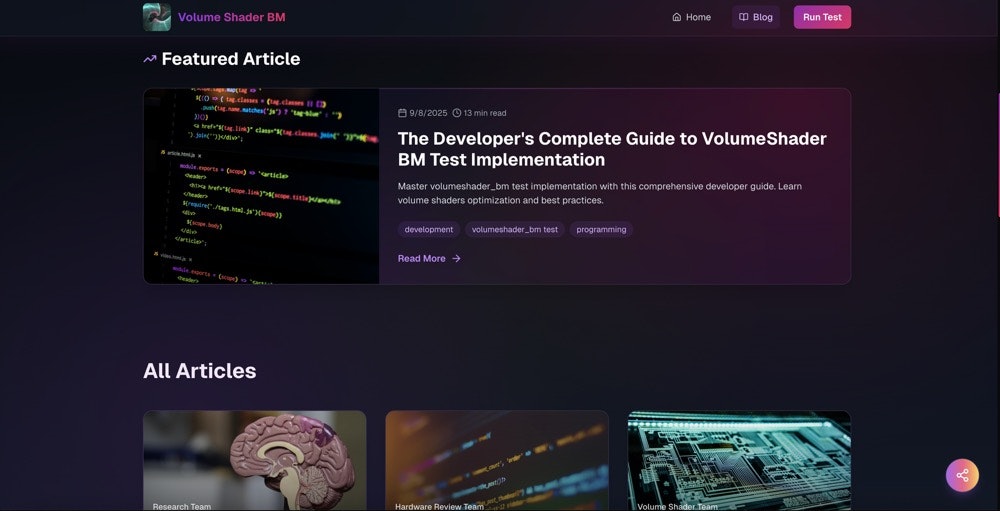The height and width of the screenshot is (511, 1000).
Task: Click the trending arrow icon beside Featured Article
Action: (x=150, y=59)
